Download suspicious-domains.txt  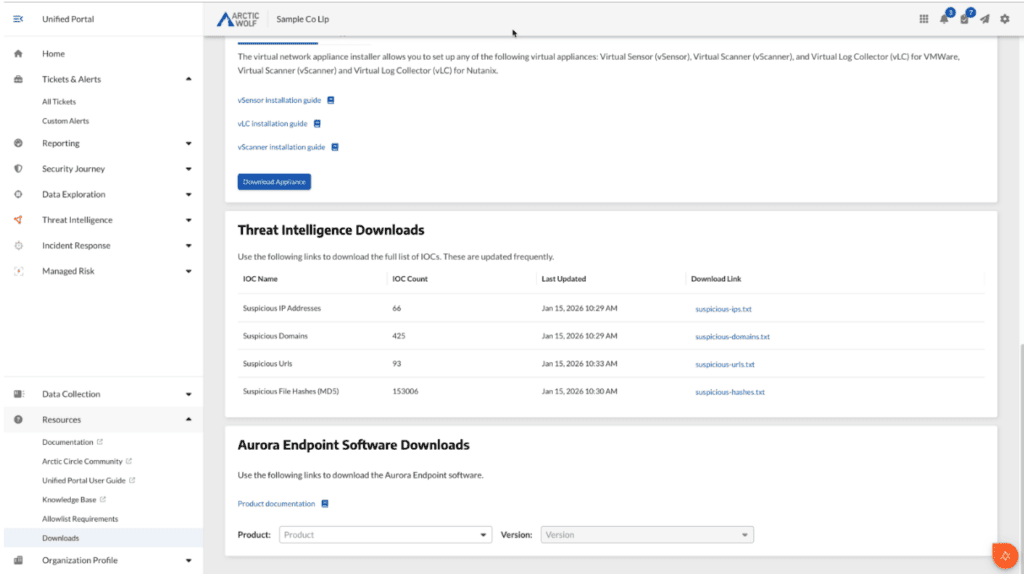tap(732, 337)
